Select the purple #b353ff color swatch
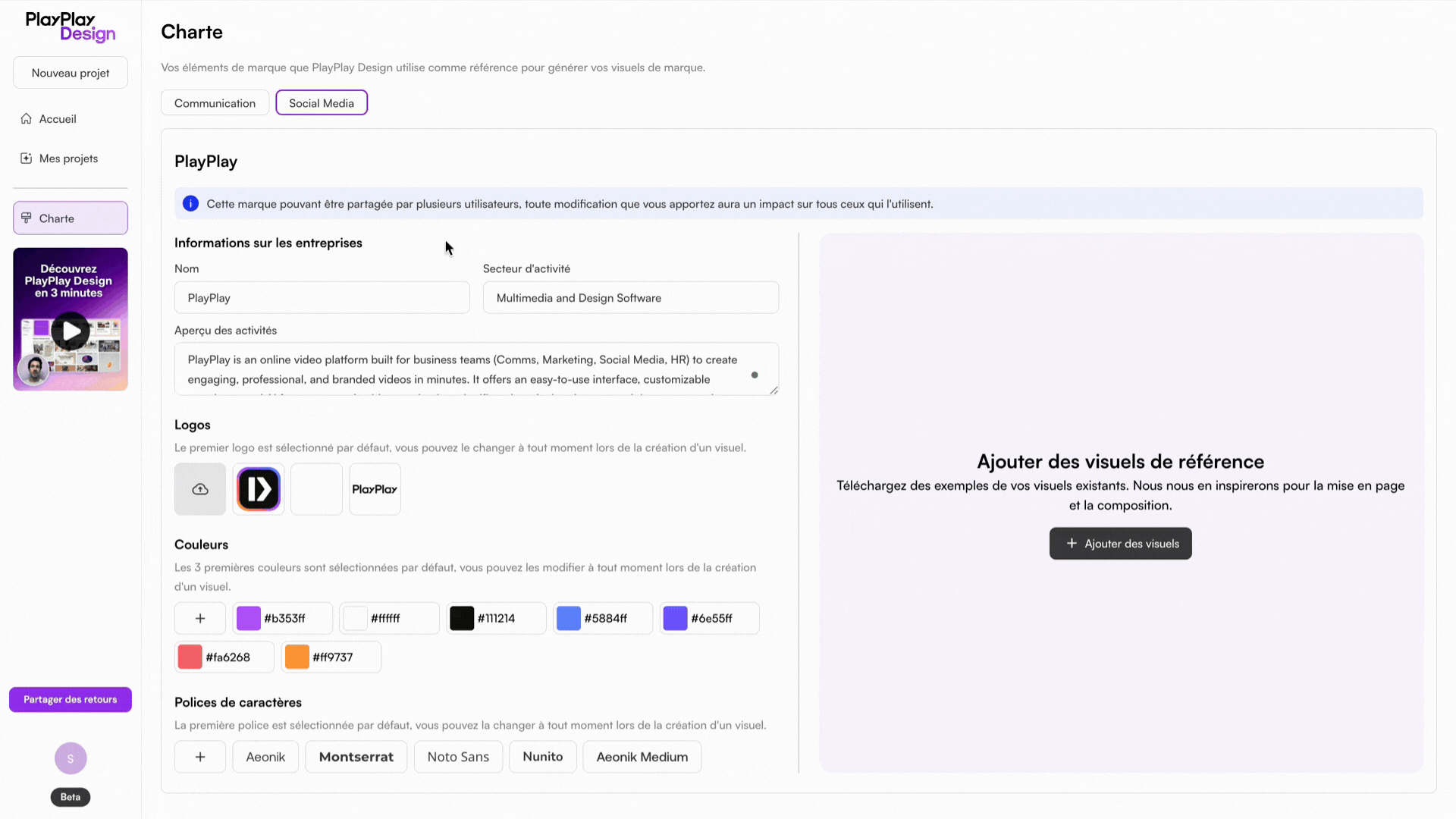The width and height of the screenshot is (1456, 819). 249,618
